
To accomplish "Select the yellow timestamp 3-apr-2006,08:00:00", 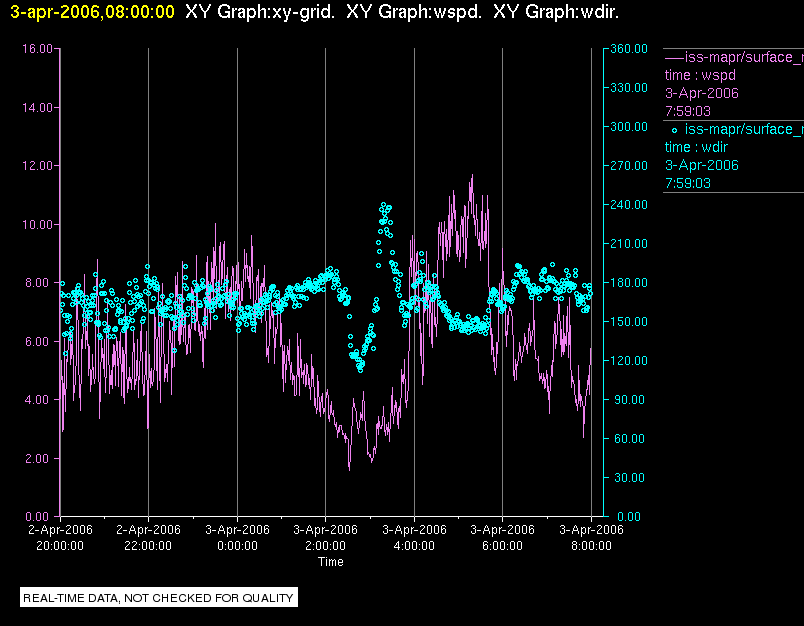I will [92, 12].
